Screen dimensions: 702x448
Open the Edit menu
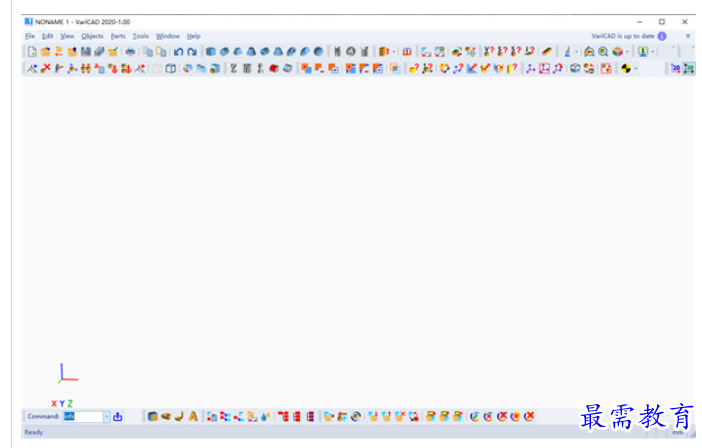[x=47, y=36]
